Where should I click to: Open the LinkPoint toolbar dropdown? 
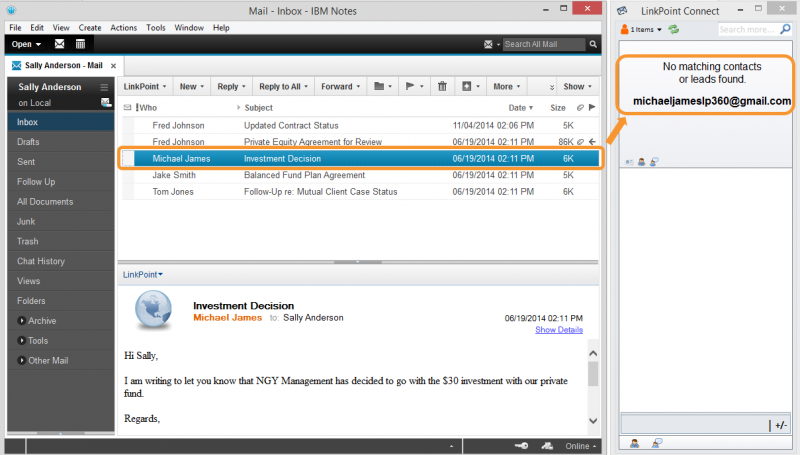pos(145,87)
